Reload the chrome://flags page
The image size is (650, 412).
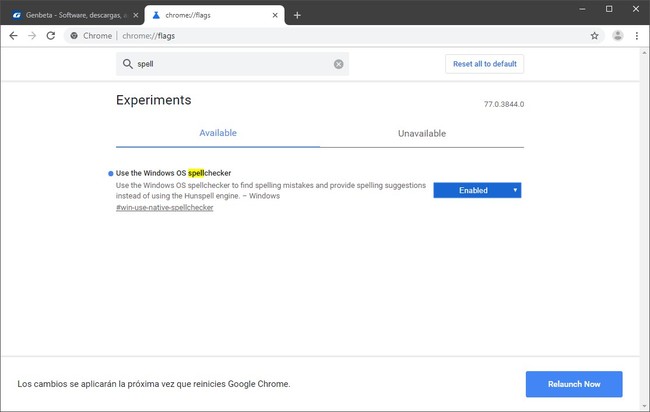[x=51, y=36]
